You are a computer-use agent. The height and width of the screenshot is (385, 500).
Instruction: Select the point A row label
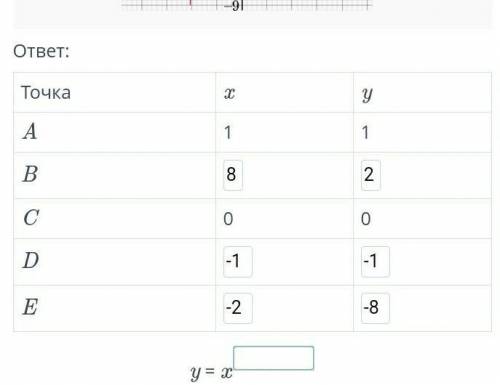tap(30, 131)
